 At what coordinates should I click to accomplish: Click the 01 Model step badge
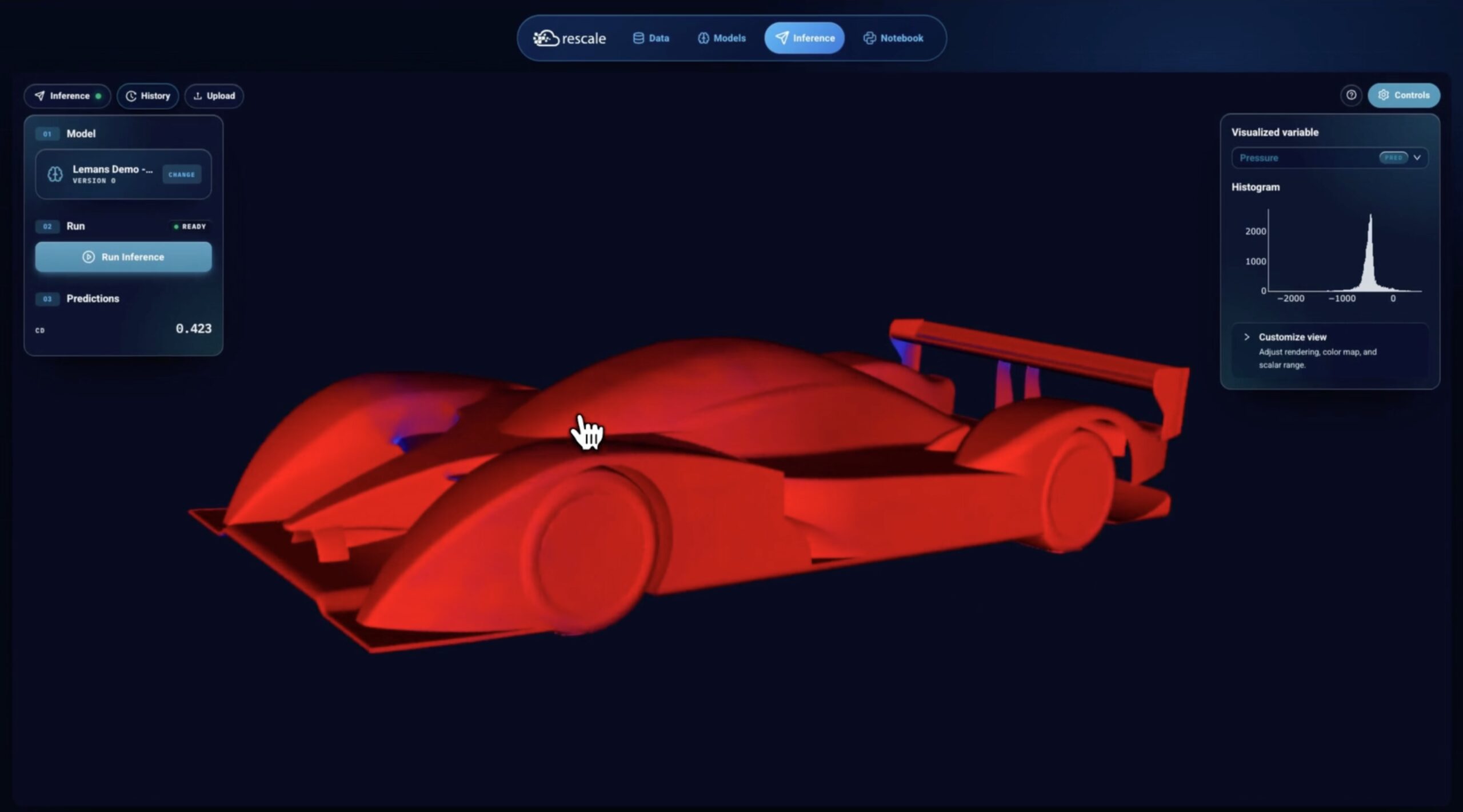(x=47, y=134)
